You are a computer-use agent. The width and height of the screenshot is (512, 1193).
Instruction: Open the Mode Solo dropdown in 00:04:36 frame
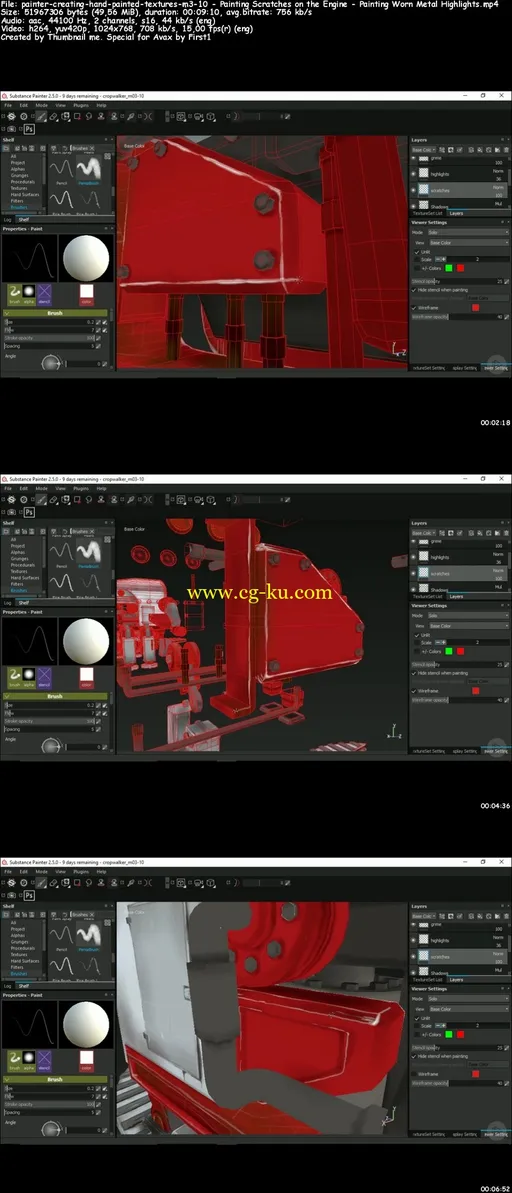[468, 616]
